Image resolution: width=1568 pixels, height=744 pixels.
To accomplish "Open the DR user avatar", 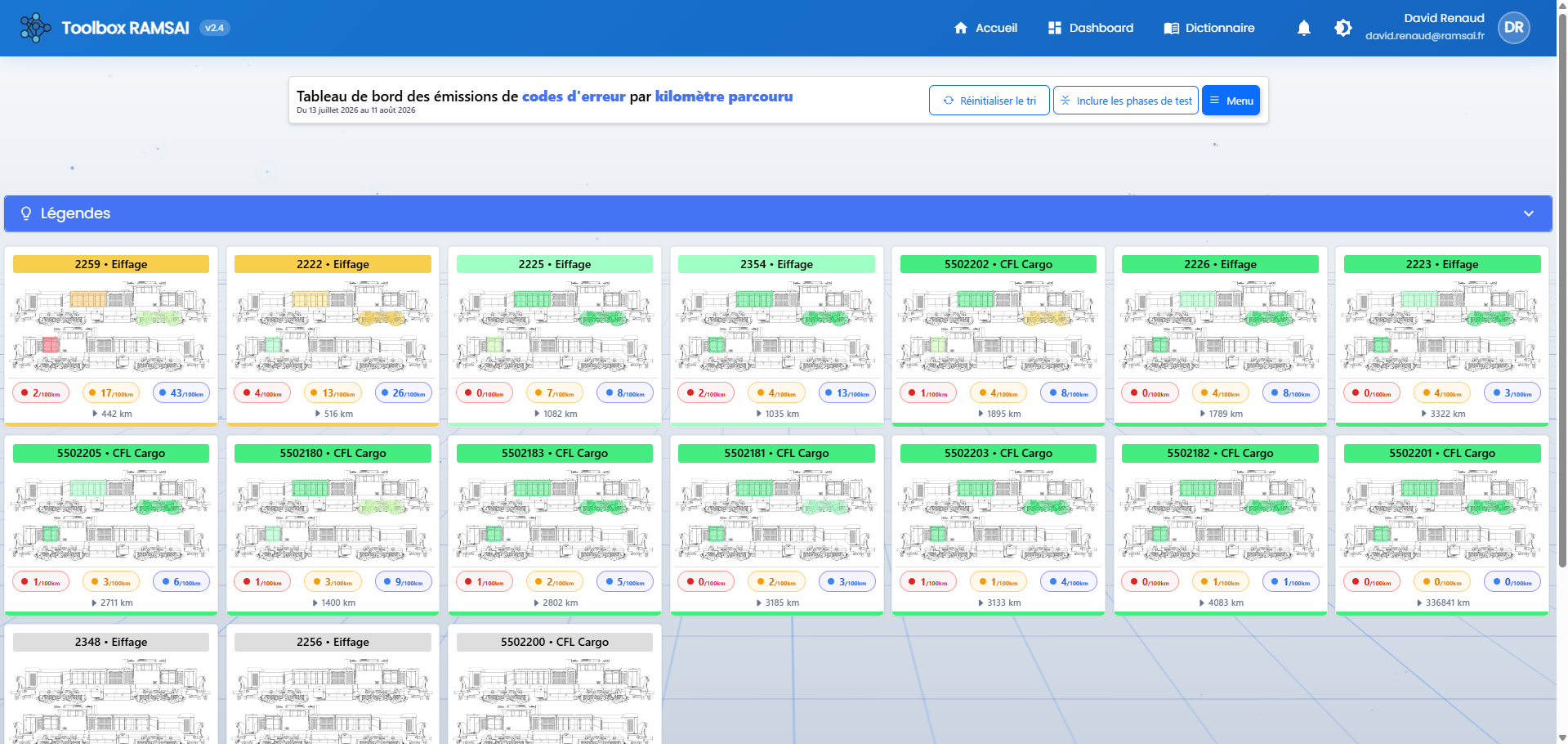I will [x=1513, y=28].
